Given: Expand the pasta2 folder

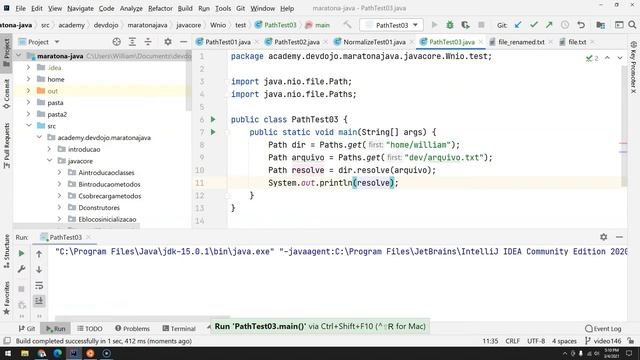Looking at the screenshot, I should [28, 114].
